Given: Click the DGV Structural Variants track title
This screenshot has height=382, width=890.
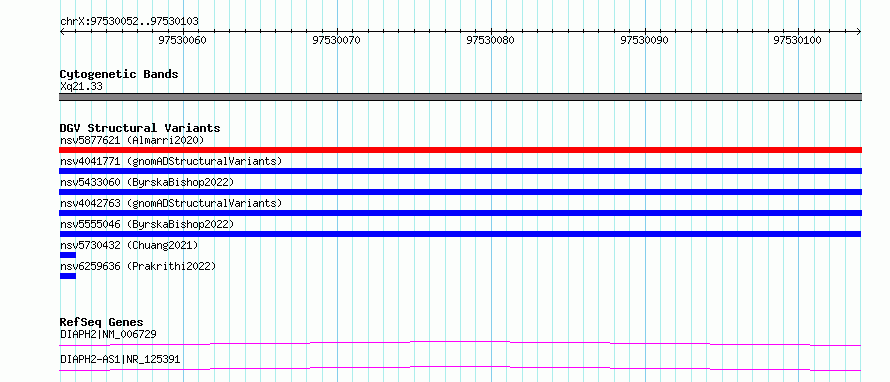Looking at the screenshot, I should click(140, 128).
